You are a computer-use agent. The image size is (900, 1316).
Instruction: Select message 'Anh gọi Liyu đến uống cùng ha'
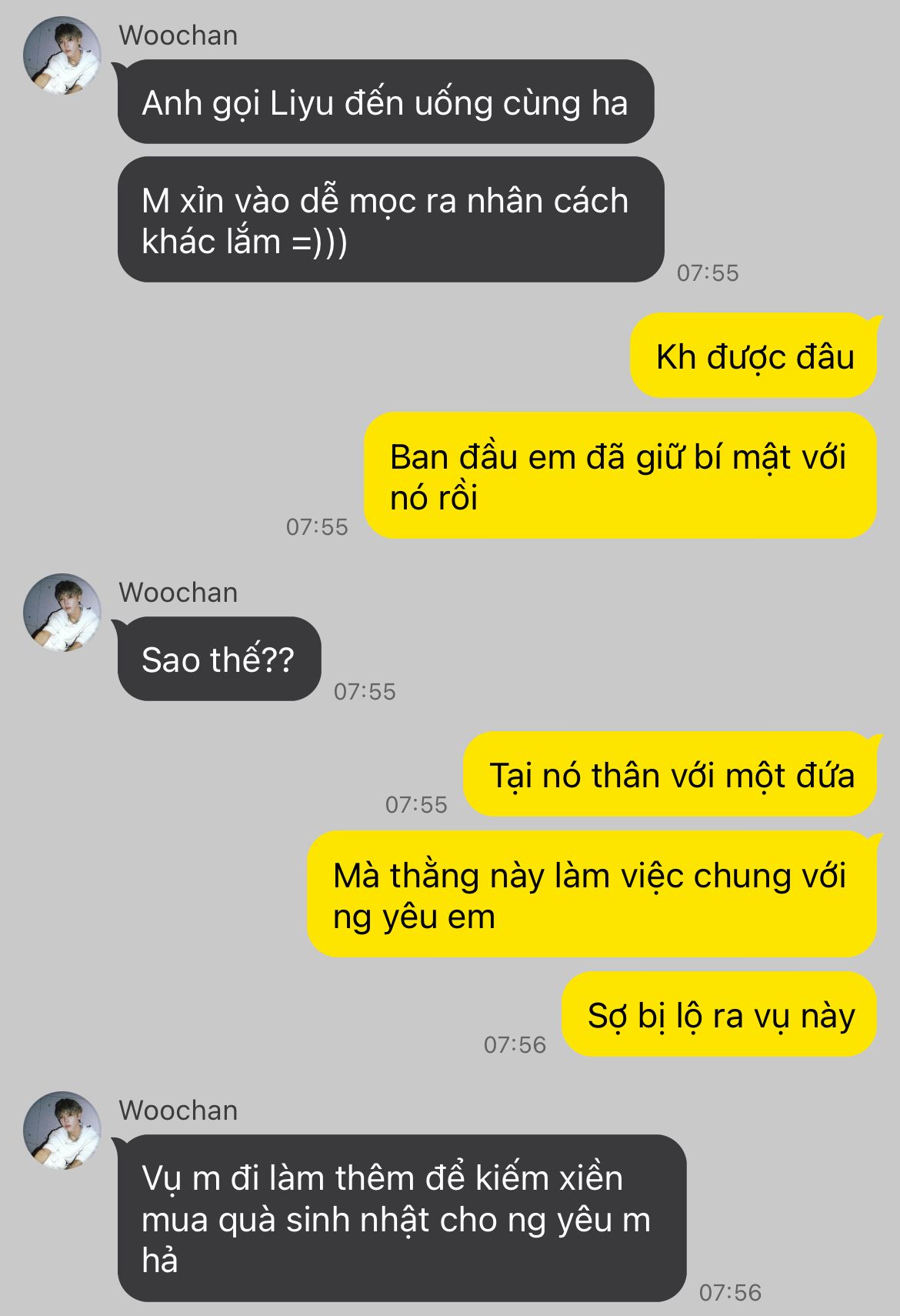pyautogui.click(x=385, y=102)
